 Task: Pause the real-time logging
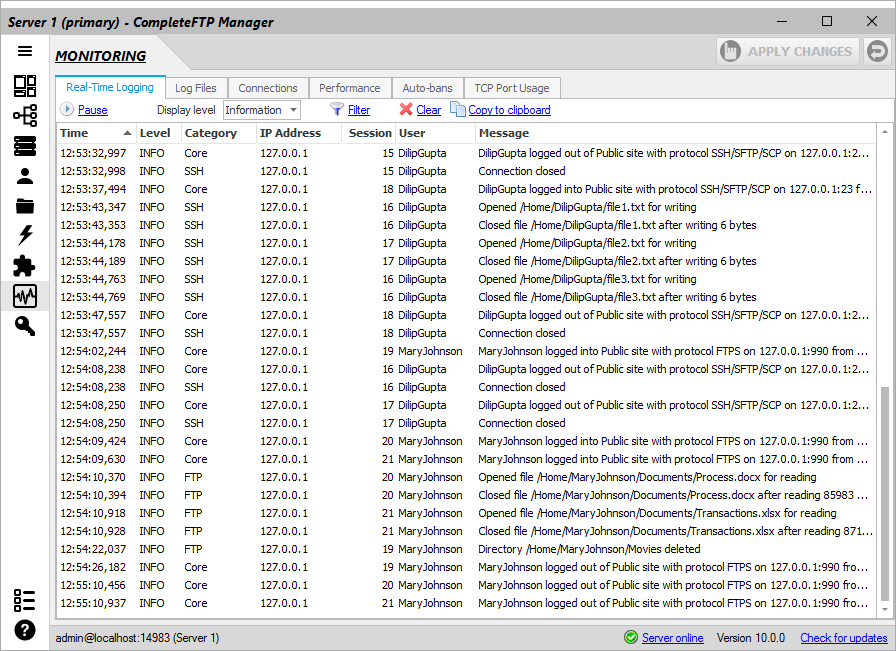[x=92, y=110]
